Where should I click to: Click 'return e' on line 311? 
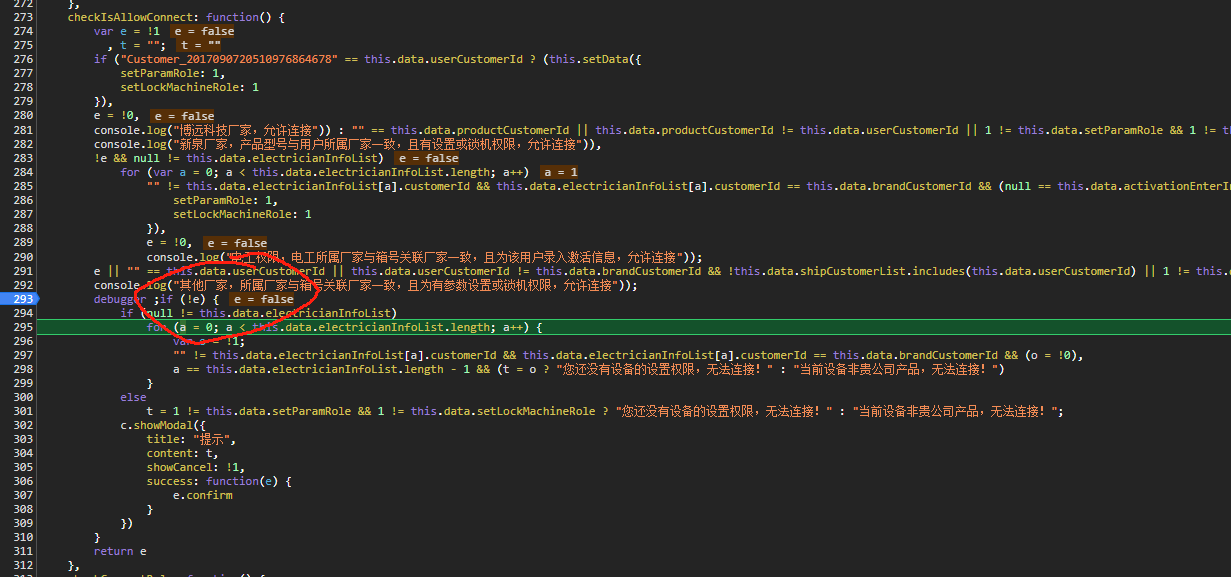120,551
